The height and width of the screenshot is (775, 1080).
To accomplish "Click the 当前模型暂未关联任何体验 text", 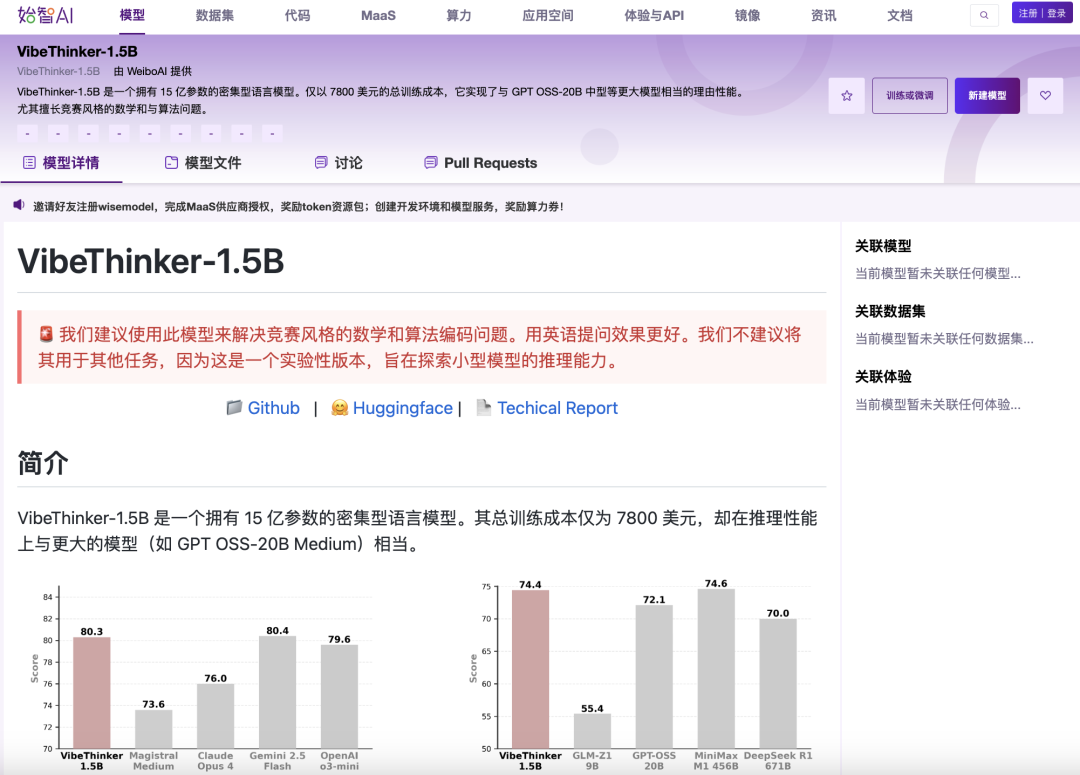I will pyautogui.click(x=937, y=404).
